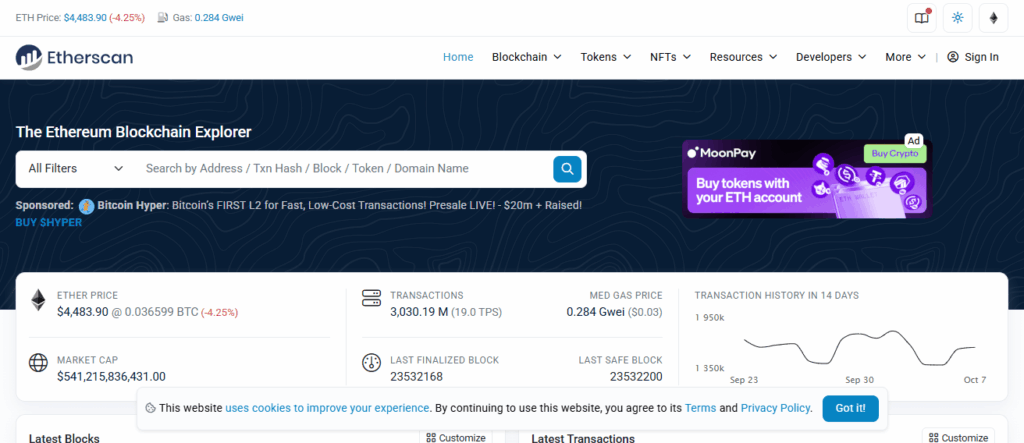Open the NFTs menu
Screen dimensions: 1024x443
click(671, 57)
